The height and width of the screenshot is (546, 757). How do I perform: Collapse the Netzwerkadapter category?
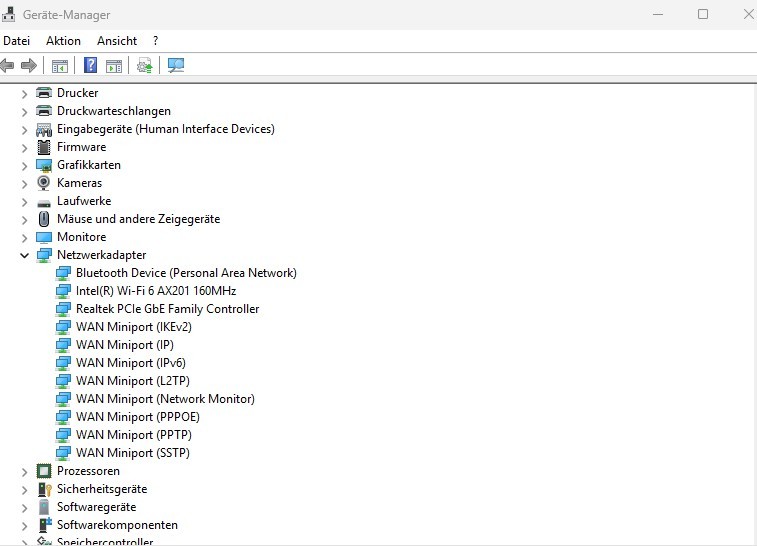[25, 255]
